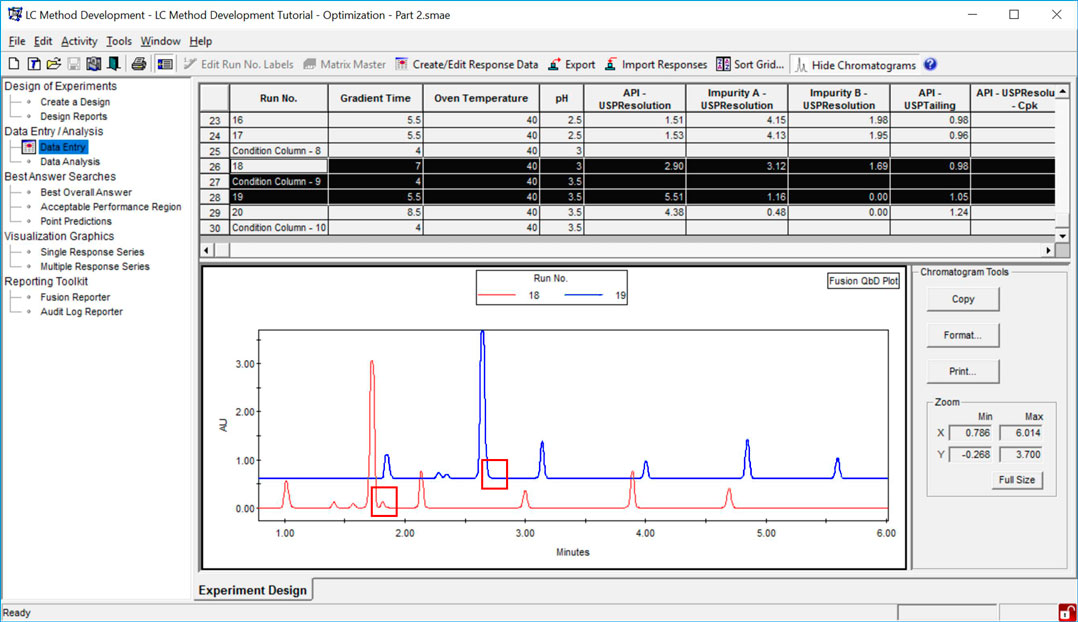Open the Edit menu
Image resolution: width=1078 pixels, height=622 pixels.
tap(43, 41)
